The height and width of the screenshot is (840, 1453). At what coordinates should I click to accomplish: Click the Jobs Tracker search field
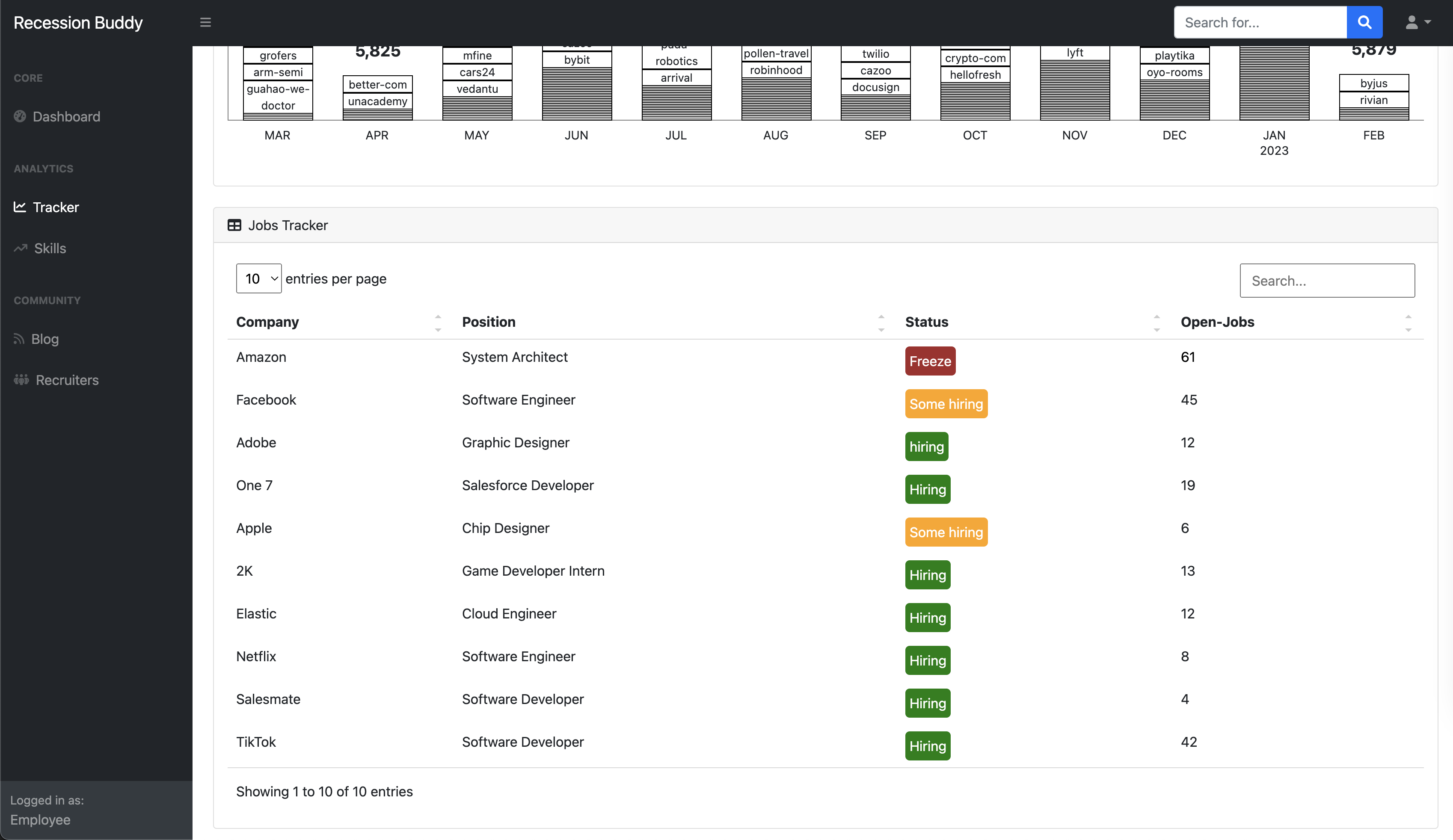(x=1327, y=281)
